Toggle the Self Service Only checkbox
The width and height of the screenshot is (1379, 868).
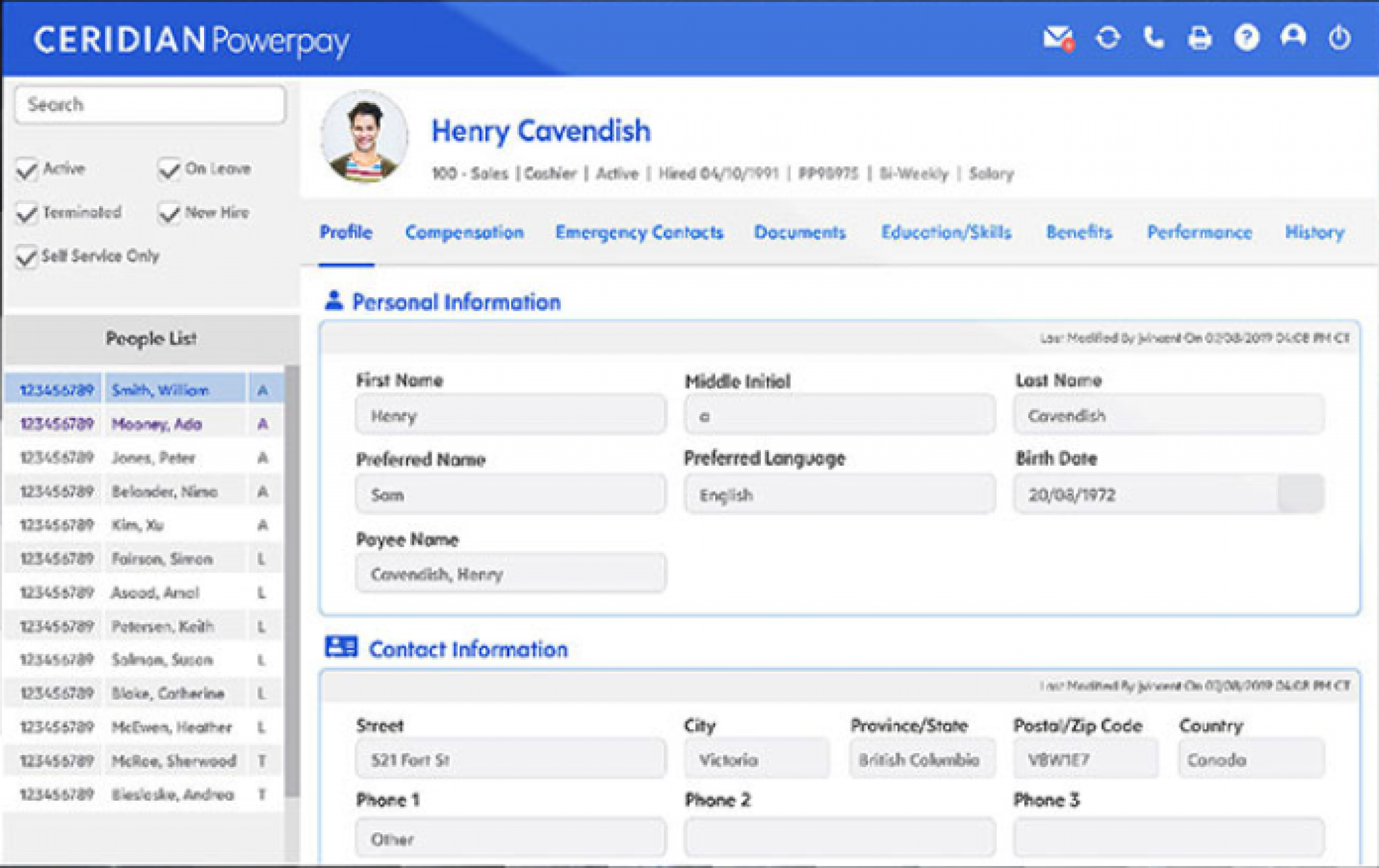[x=27, y=256]
